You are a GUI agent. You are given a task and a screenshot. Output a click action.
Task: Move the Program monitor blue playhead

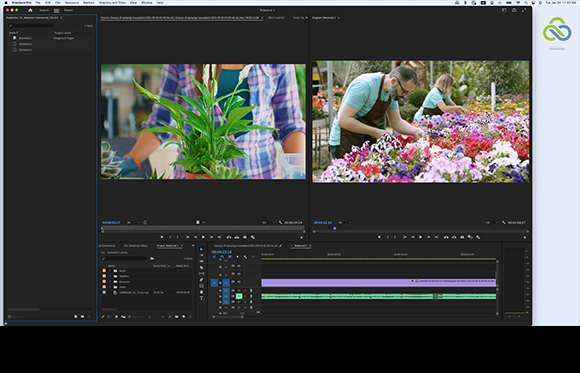click(335, 228)
